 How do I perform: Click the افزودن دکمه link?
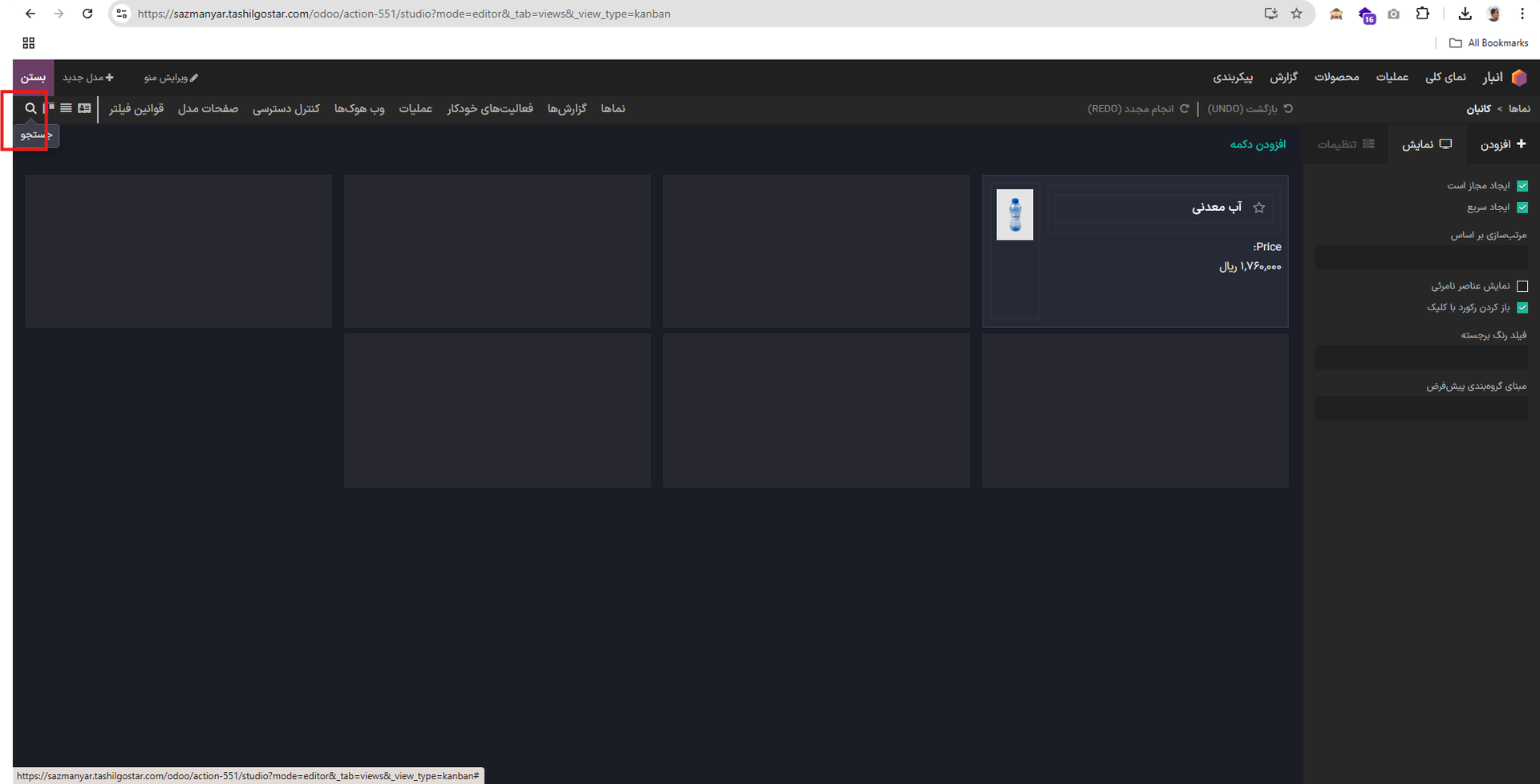[x=1258, y=144]
